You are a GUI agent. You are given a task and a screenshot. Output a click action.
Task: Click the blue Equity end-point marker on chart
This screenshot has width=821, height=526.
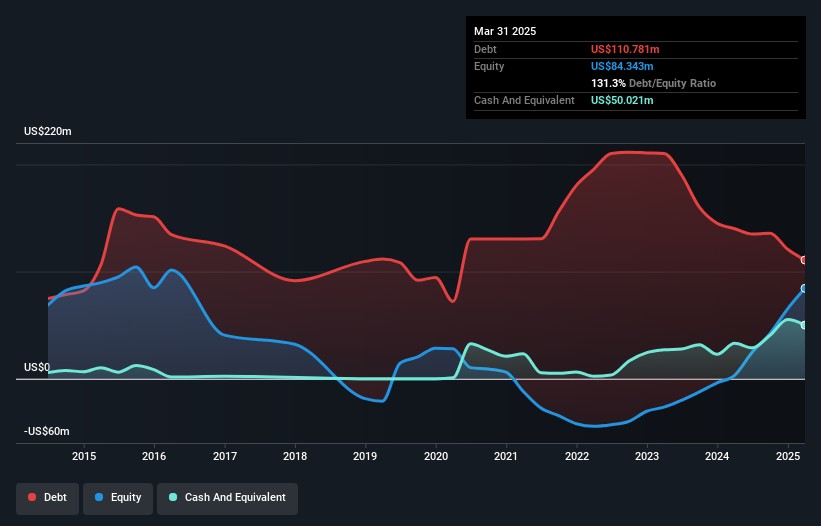[x=804, y=288]
